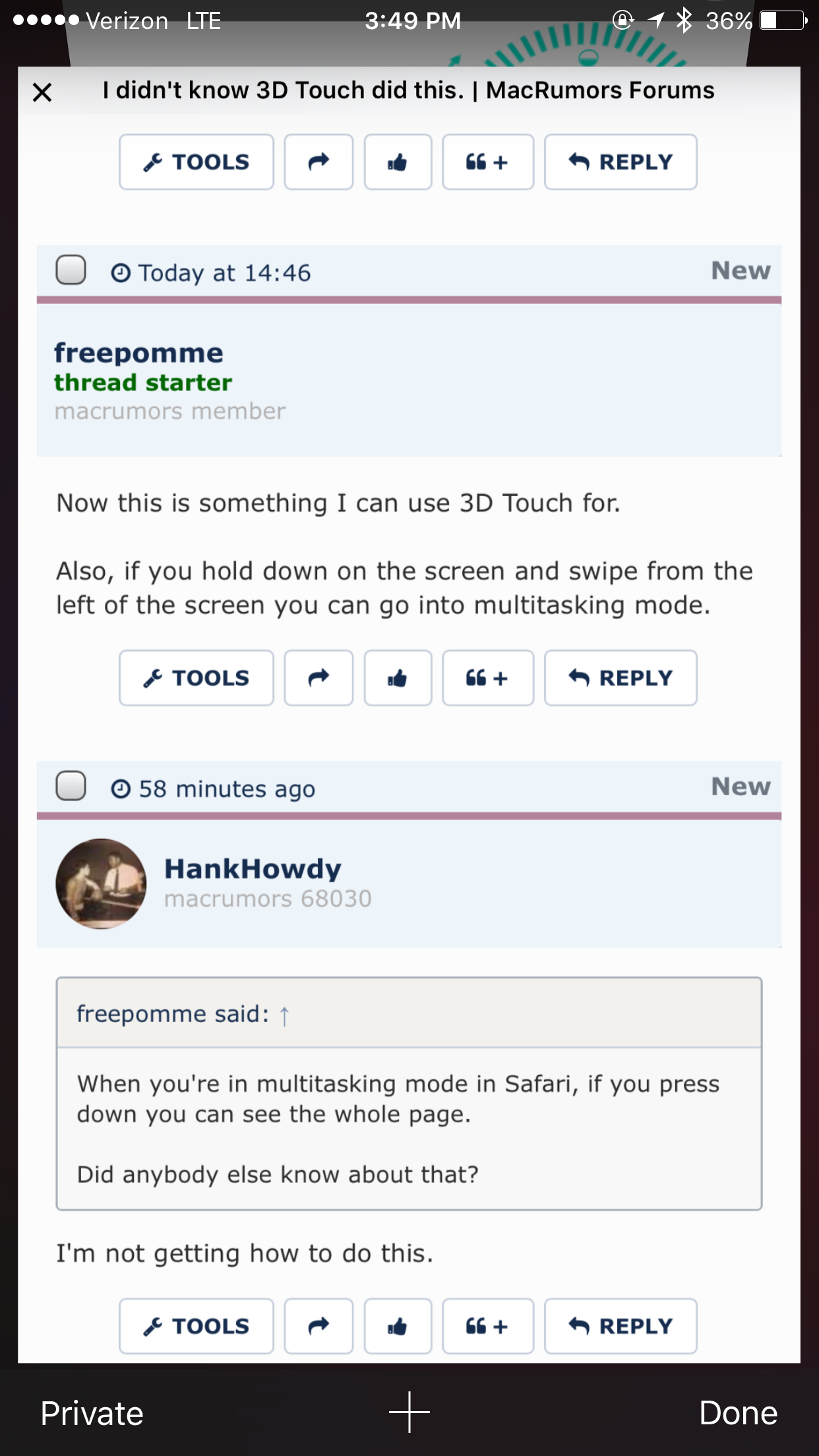Share freepomme's 14:46 post with arrow icon
This screenshot has height=1456, width=819.
pyautogui.click(x=318, y=678)
